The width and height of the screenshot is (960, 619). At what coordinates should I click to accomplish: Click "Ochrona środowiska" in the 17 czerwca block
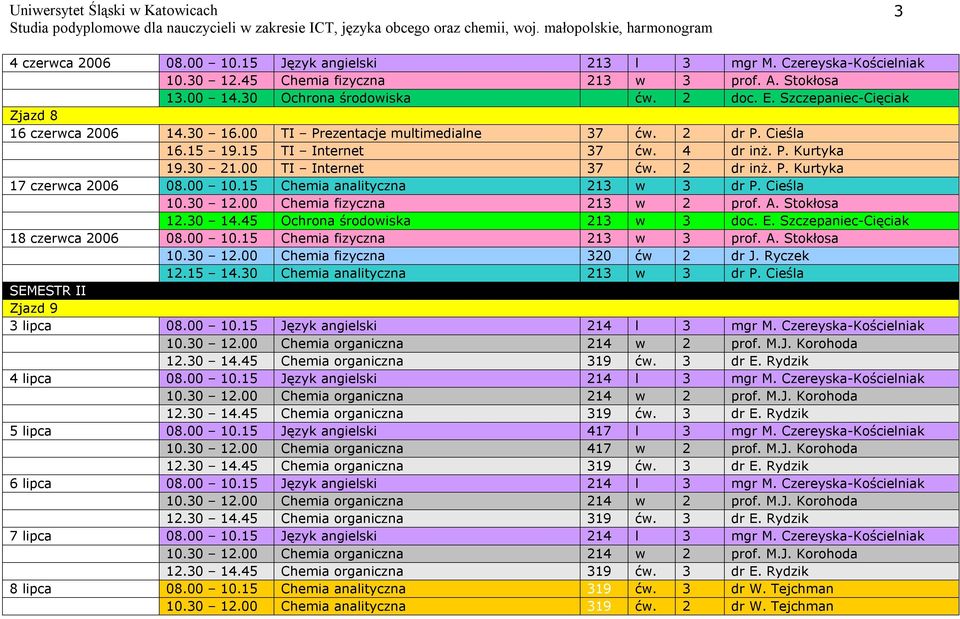(x=345, y=221)
